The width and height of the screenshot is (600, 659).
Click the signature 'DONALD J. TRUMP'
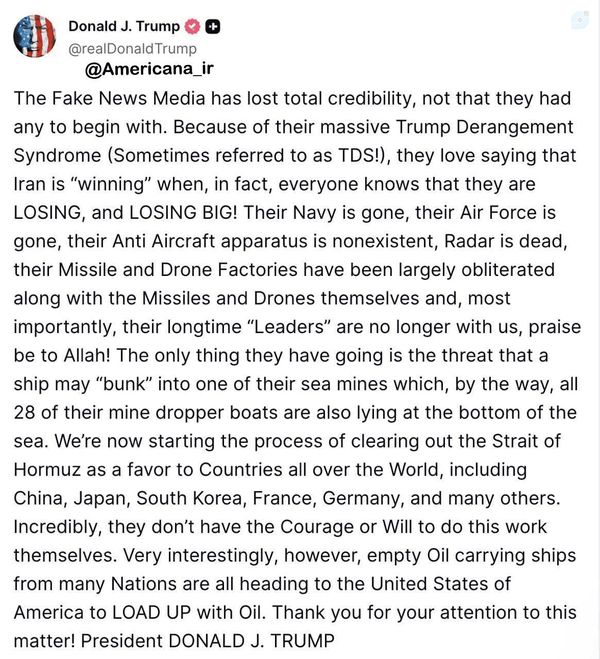[252, 641]
